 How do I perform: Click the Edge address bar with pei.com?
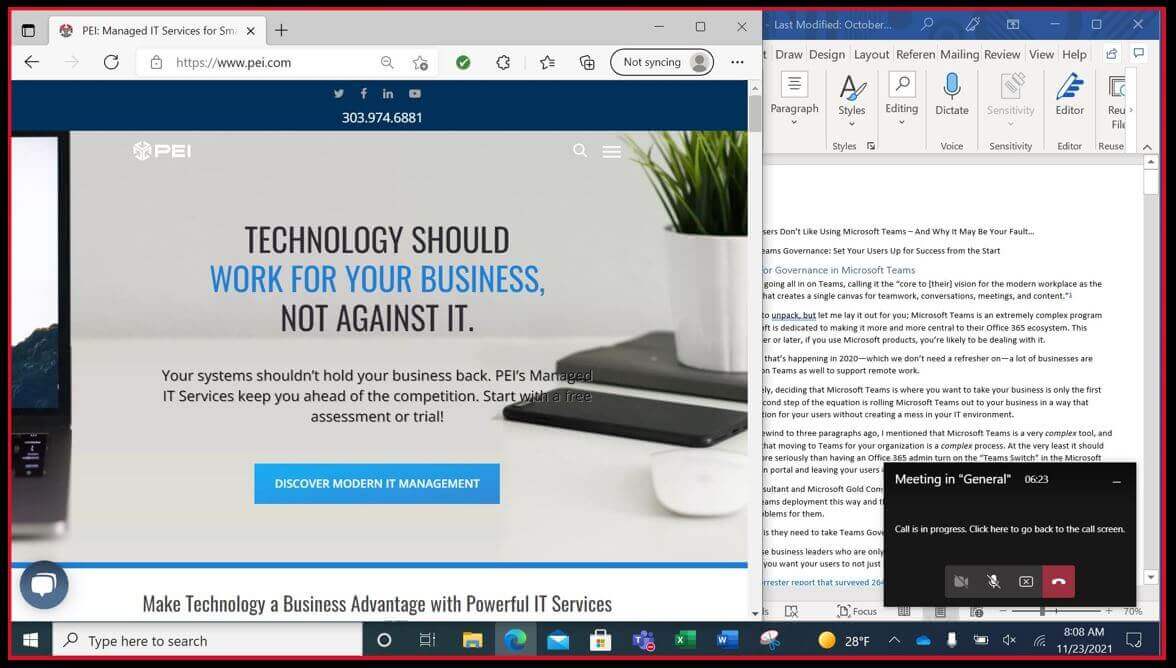259,62
